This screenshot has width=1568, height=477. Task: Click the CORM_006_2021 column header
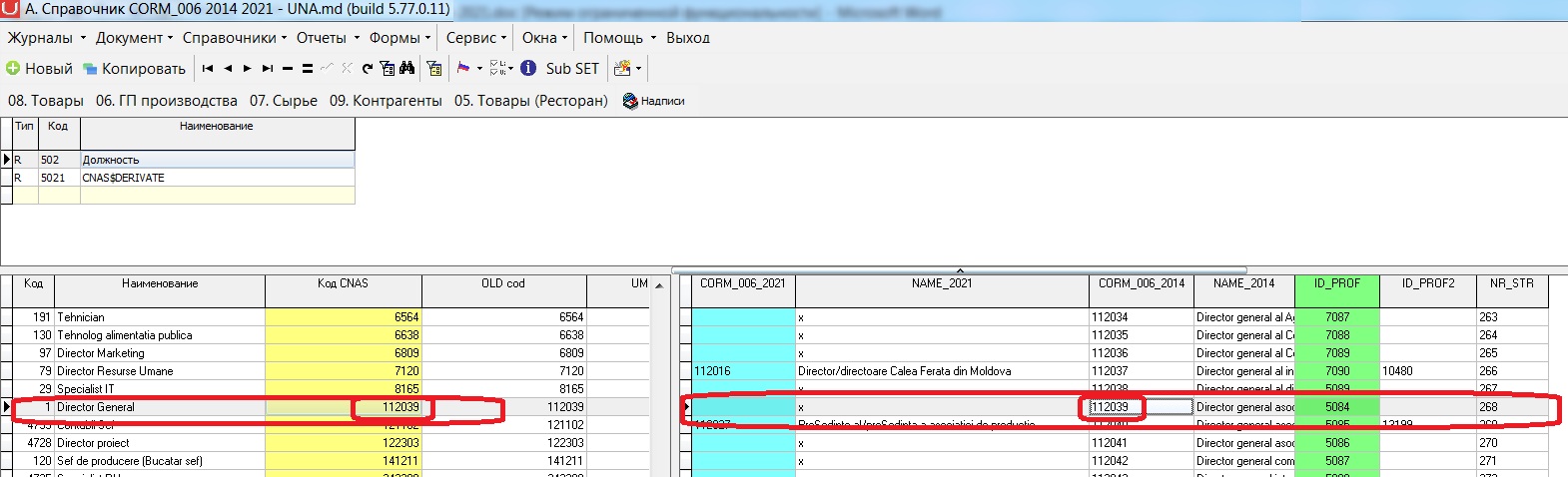tap(743, 283)
